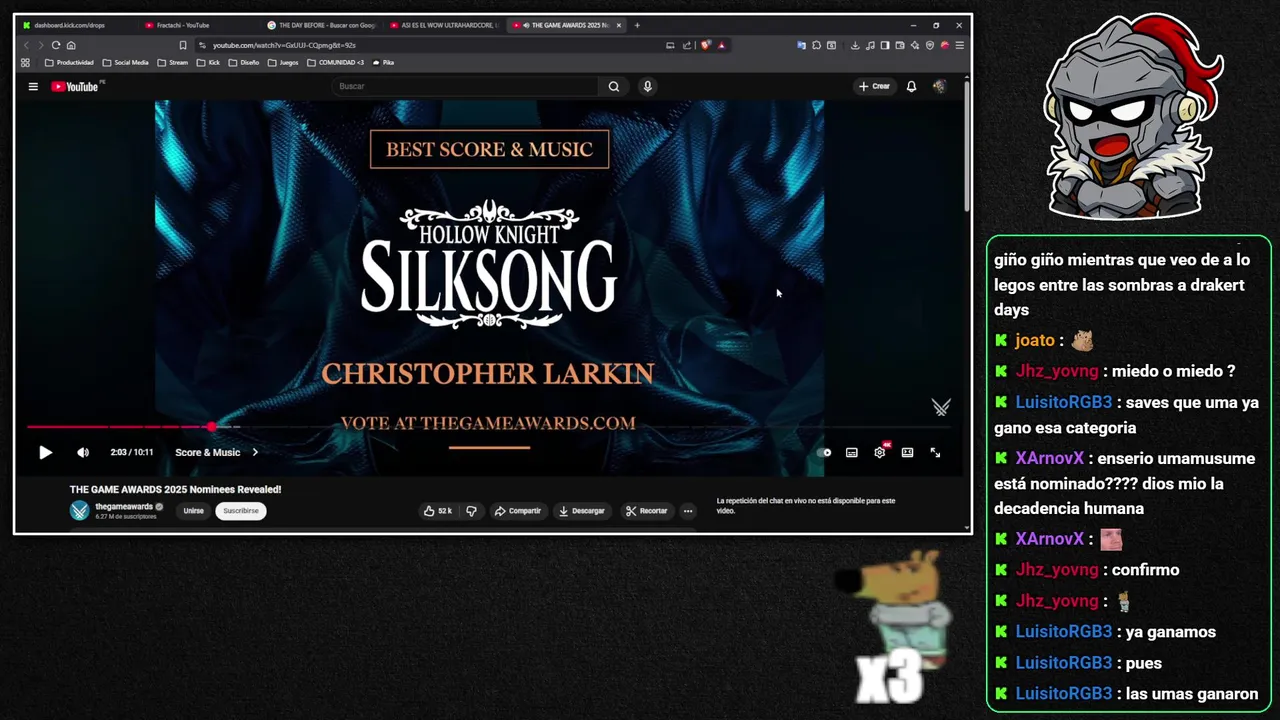Click the Recortar clip button

(x=646, y=511)
